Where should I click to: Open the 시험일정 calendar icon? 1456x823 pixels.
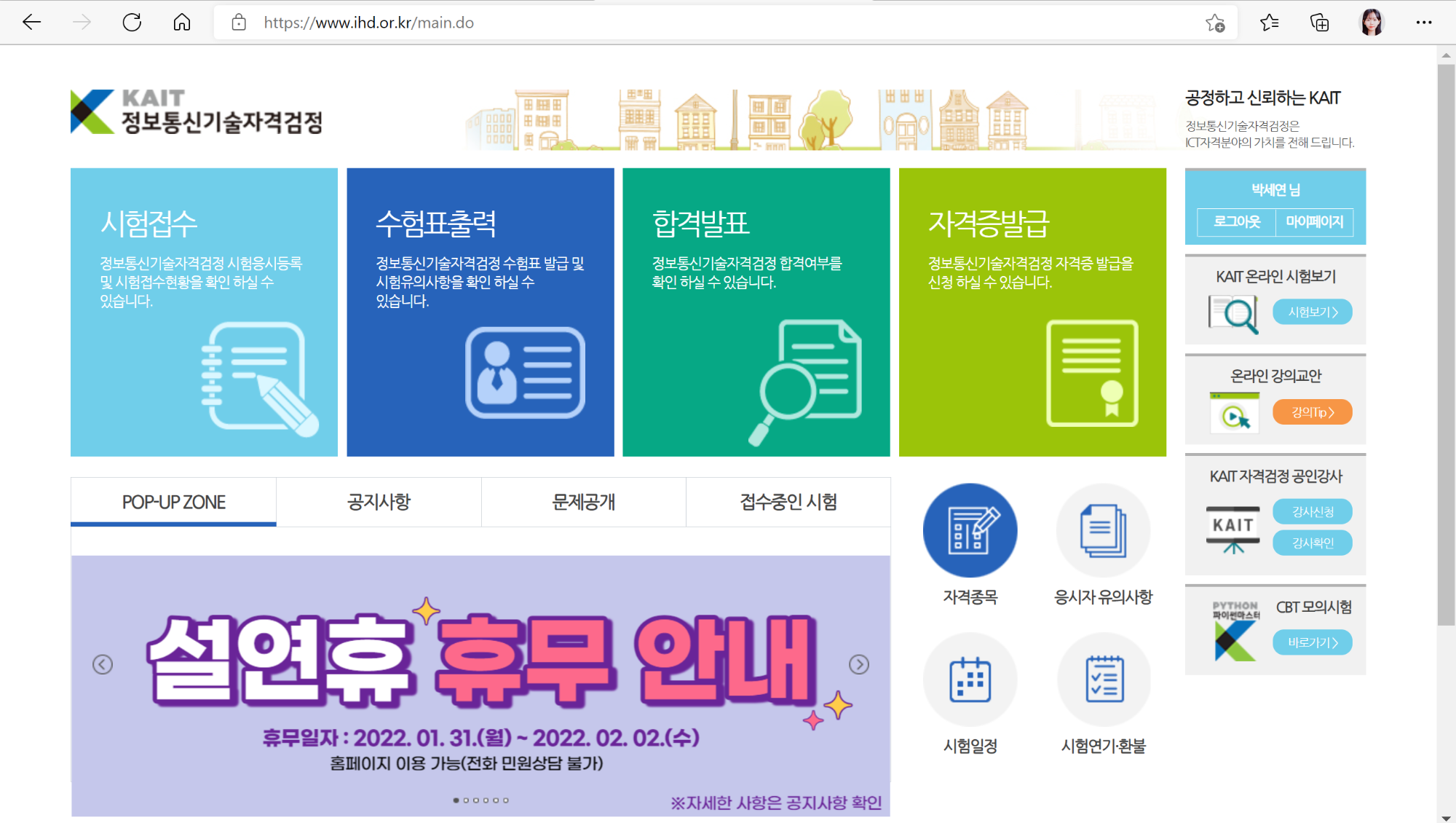970,679
